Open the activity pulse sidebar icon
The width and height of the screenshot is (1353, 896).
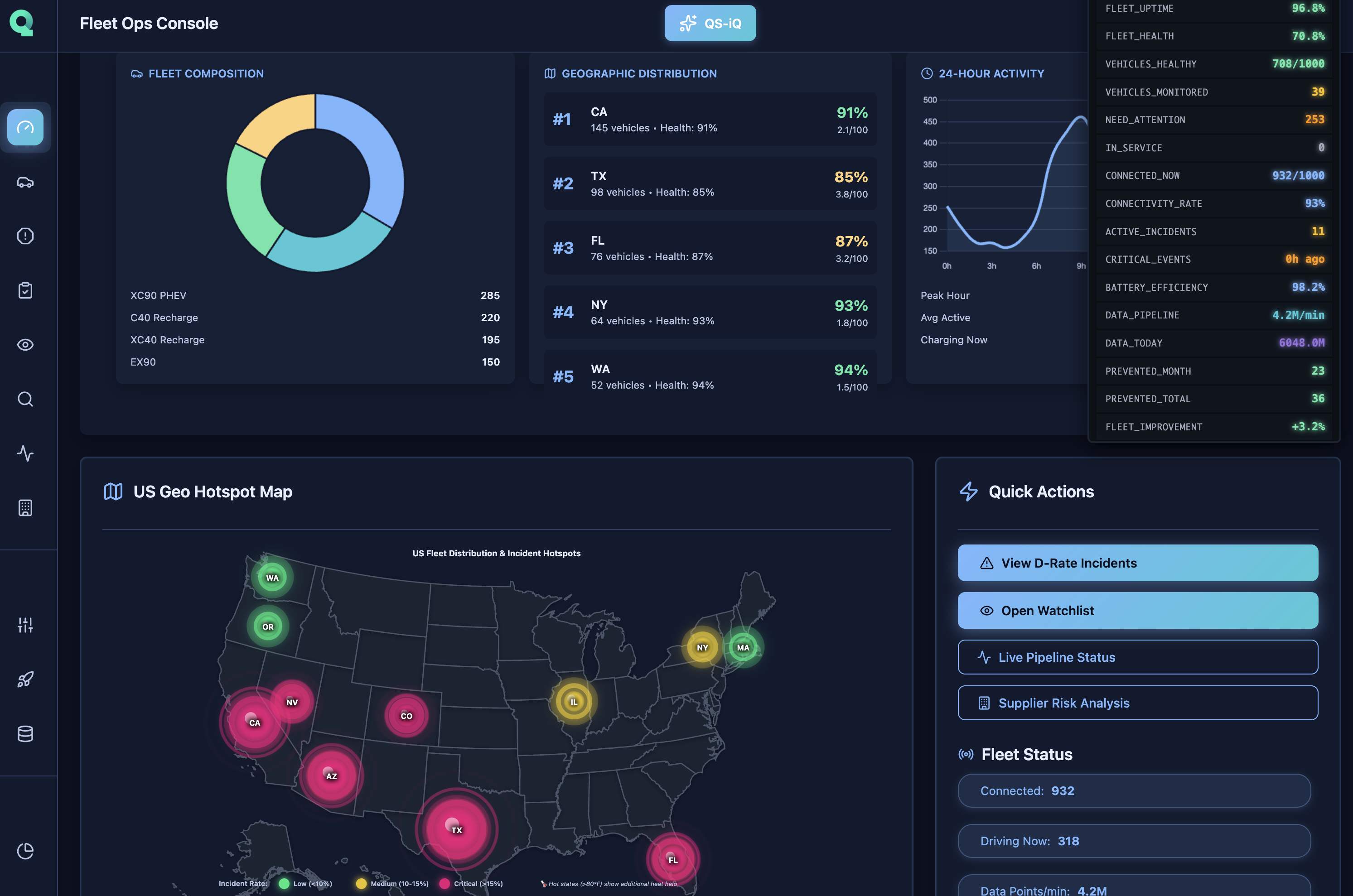pos(25,453)
